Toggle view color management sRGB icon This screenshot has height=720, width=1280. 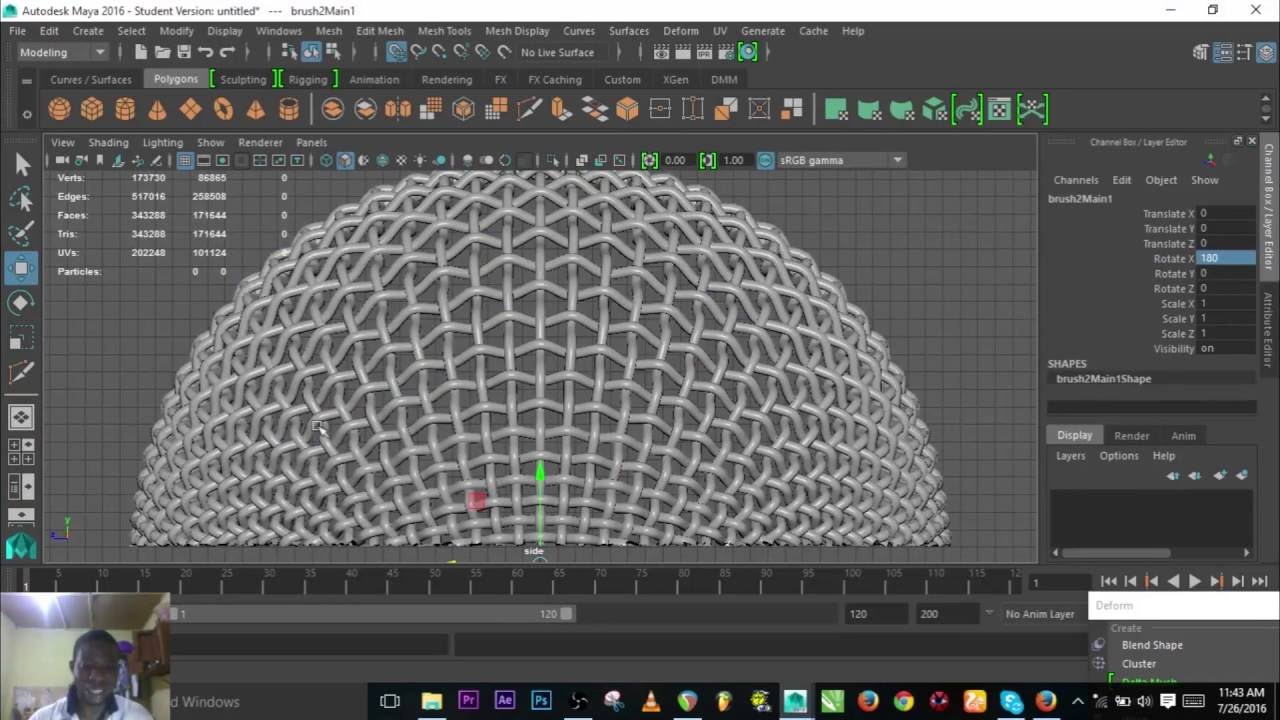click(x=765, y=160)
